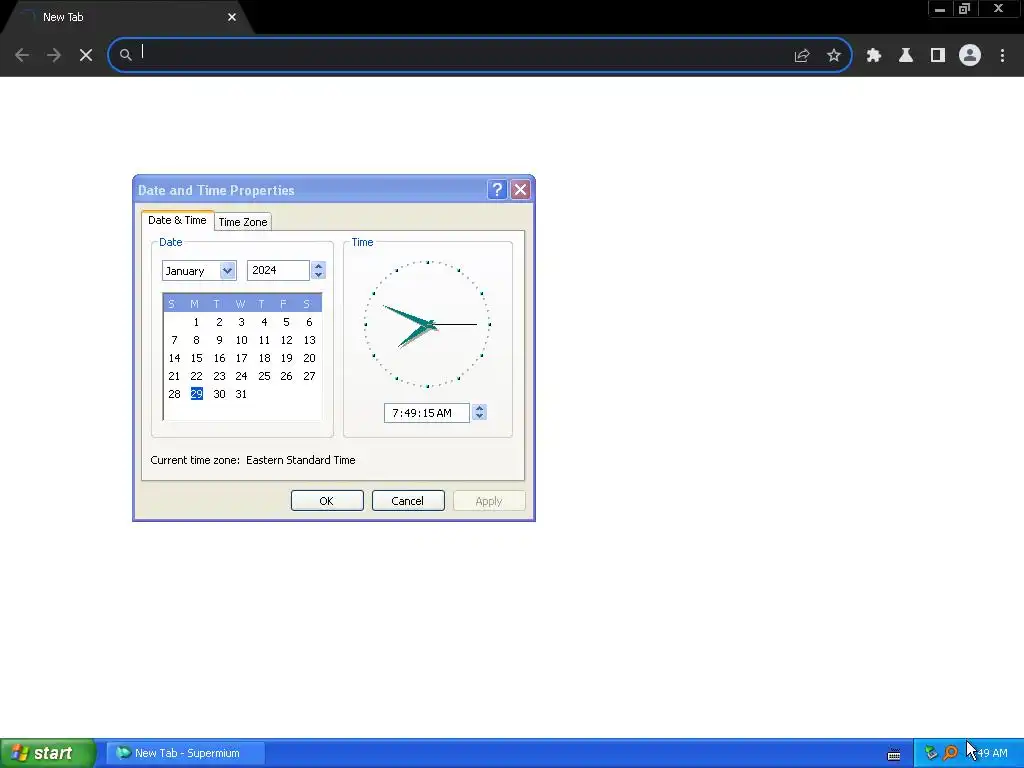Open the Start menu
This screenshot has height=768, width=1024.
click(x=47, y=753)
